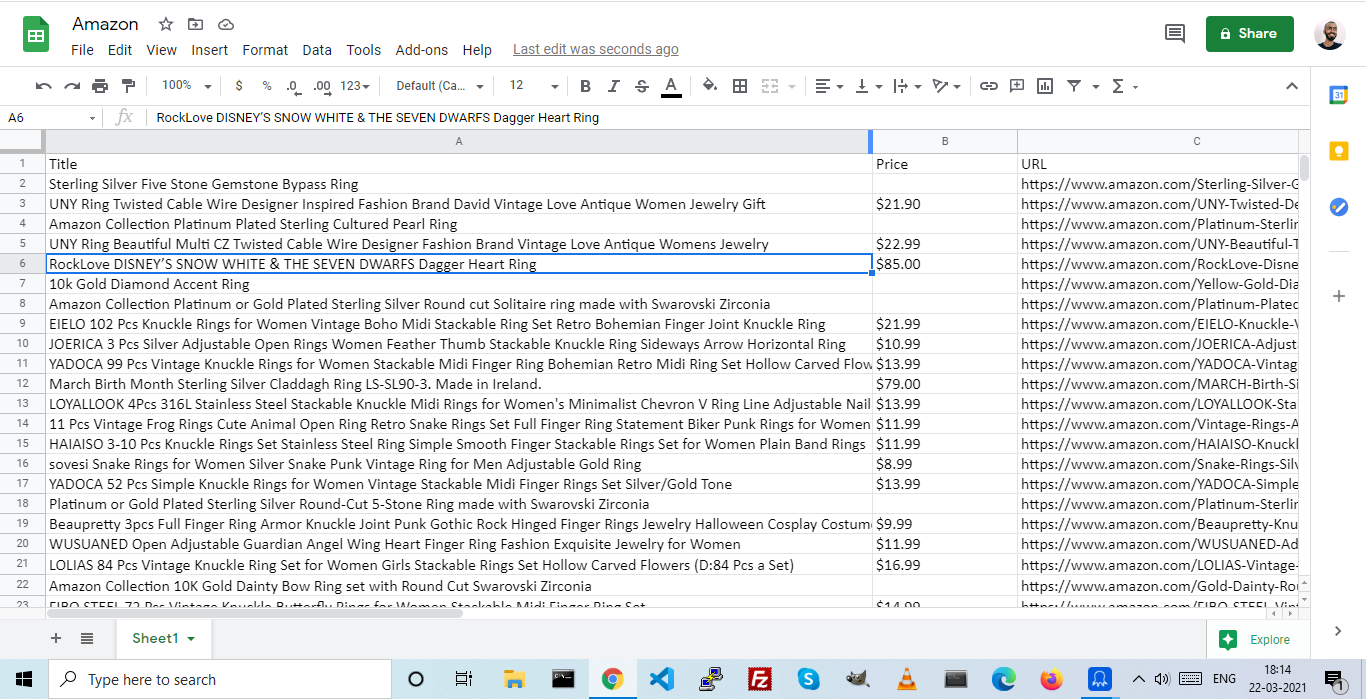Open the Edit menu
1366x699 pixels.
(x=120, y=50)
